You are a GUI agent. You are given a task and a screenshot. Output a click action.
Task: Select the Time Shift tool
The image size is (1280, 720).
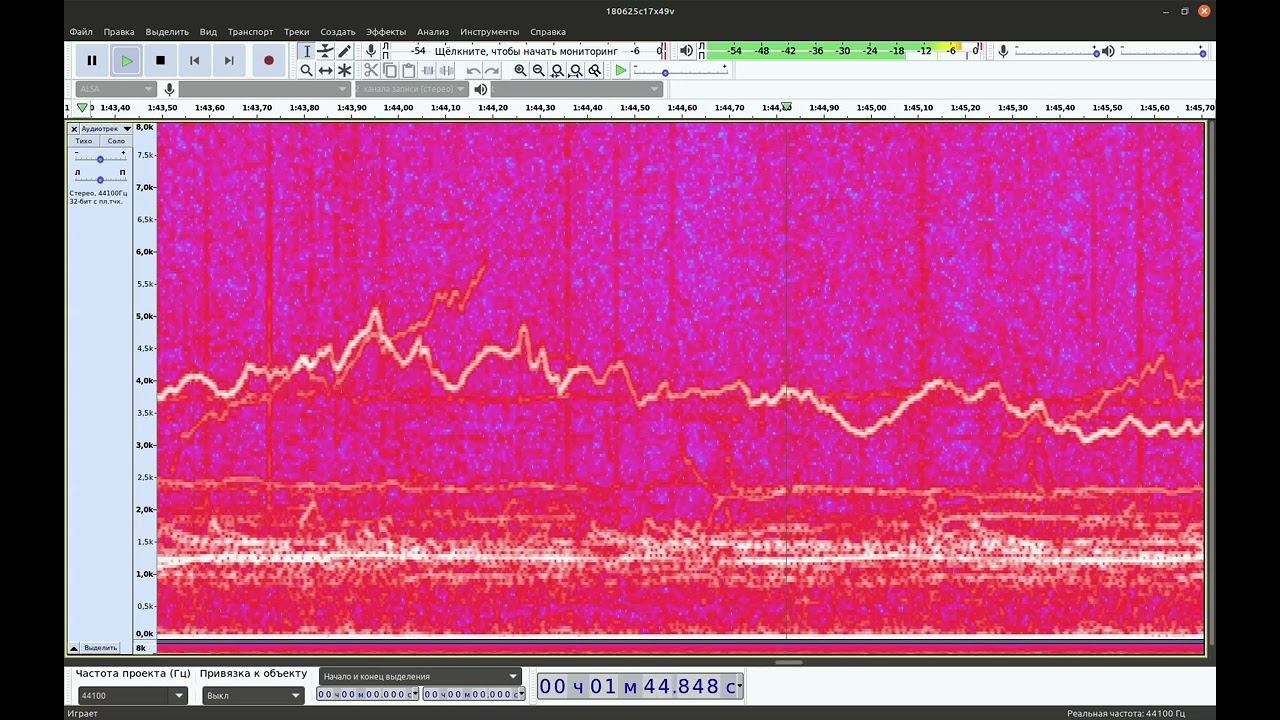tap(326, 70)
